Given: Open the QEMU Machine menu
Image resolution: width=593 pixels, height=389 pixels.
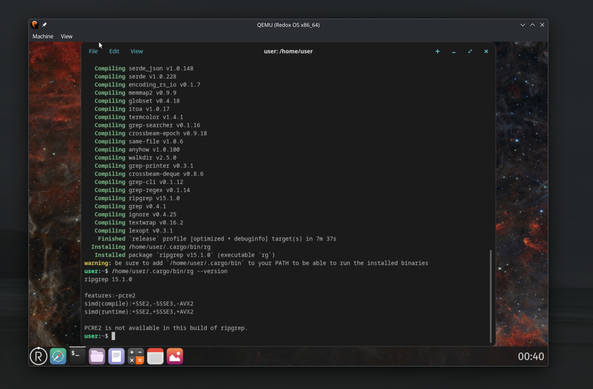Looking at the screenshot, I should 43,36.
